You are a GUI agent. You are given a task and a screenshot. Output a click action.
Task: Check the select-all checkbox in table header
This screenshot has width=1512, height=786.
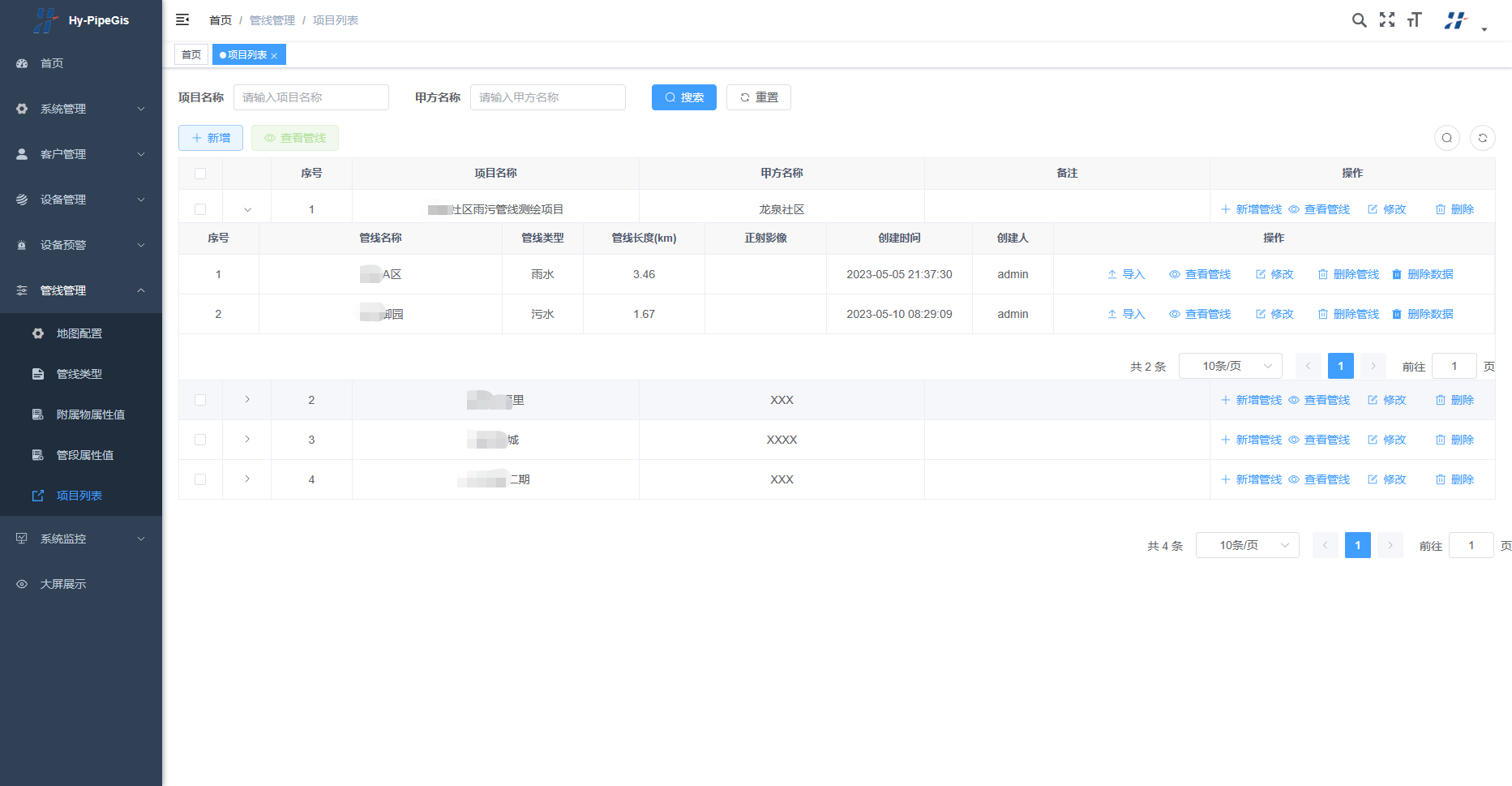pos(200,174)
